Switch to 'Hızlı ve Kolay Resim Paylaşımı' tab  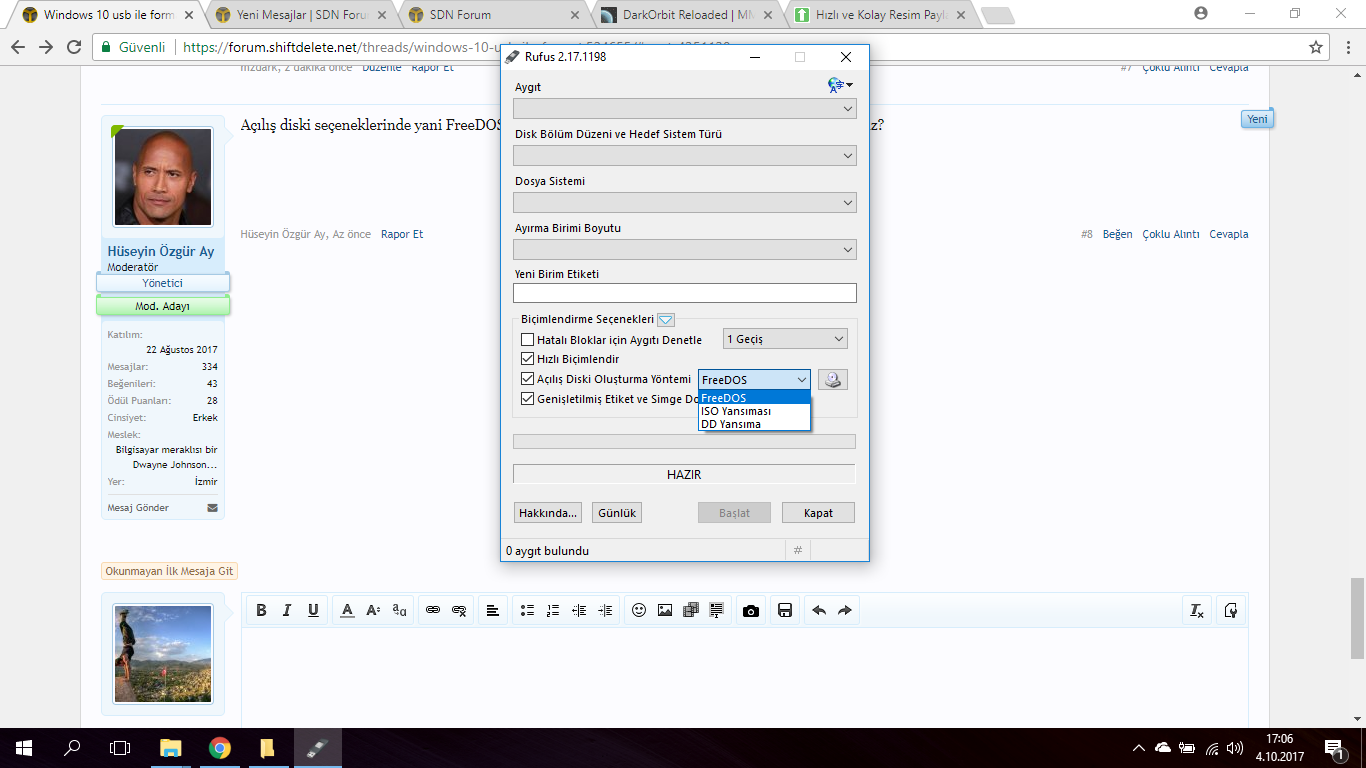879,15
